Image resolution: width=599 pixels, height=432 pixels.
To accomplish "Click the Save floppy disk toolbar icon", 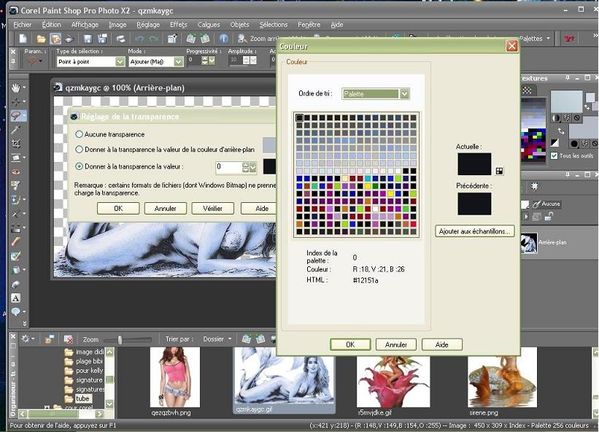I will (87, 39).
